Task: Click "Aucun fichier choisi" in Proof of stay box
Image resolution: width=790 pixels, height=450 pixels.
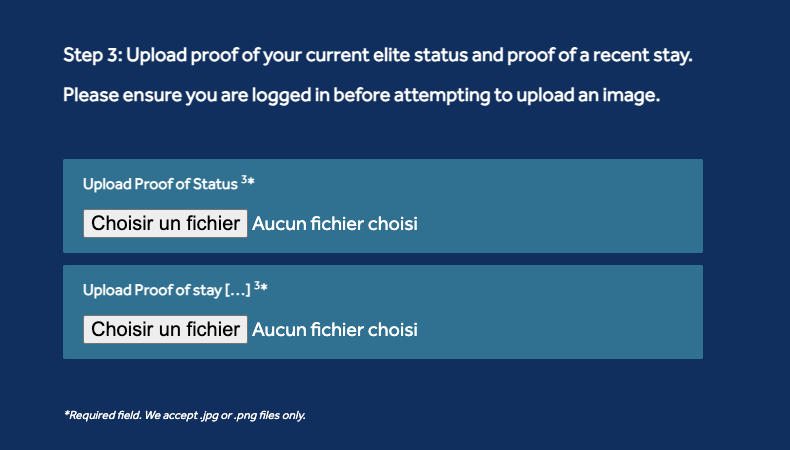Action: click(x=334, y=329)
